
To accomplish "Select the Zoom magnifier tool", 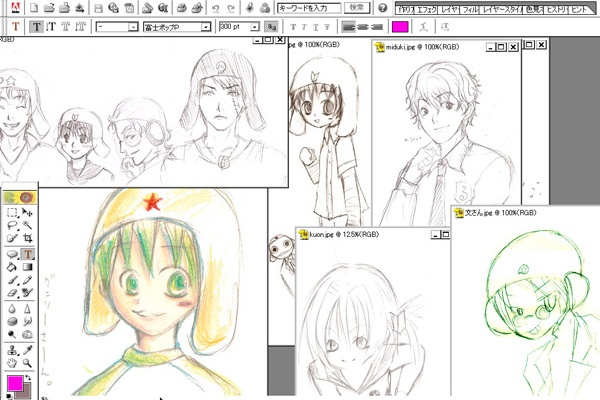I will pos(29,364).
